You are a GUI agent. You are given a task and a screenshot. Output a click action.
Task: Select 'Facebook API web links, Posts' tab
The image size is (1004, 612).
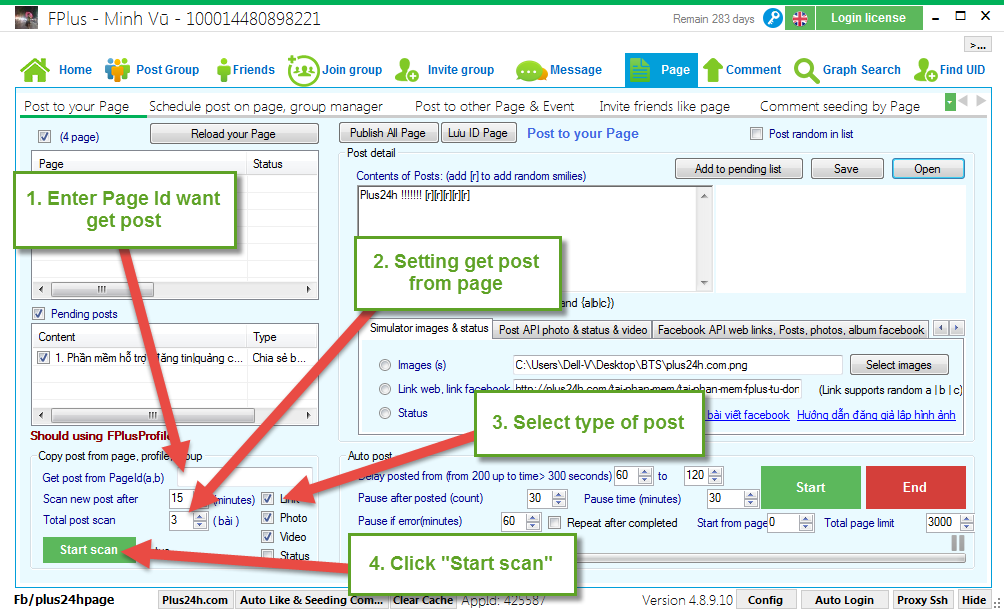point(791,330)
